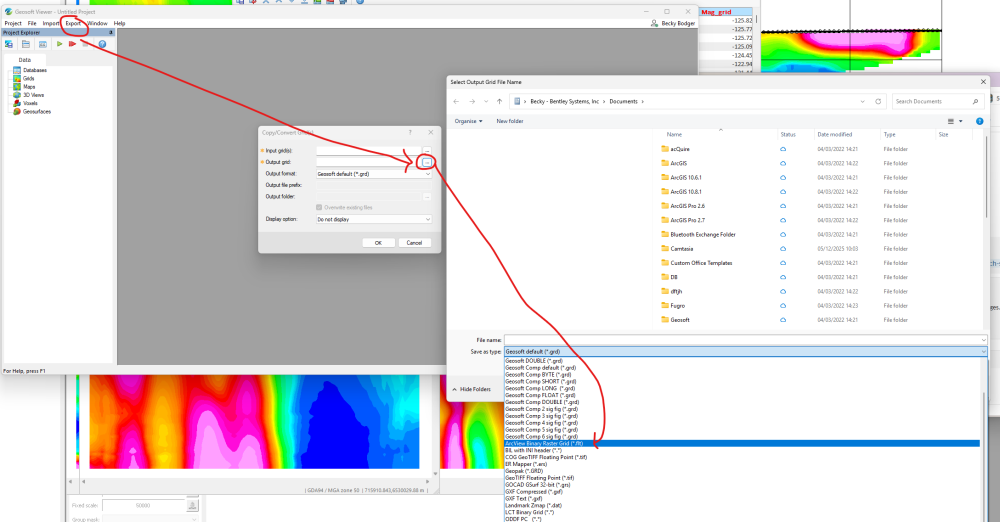The height and width of the screenshot is (522, 1000).
Task: Open the Fugro folder
Action: (x=677, y=306)
